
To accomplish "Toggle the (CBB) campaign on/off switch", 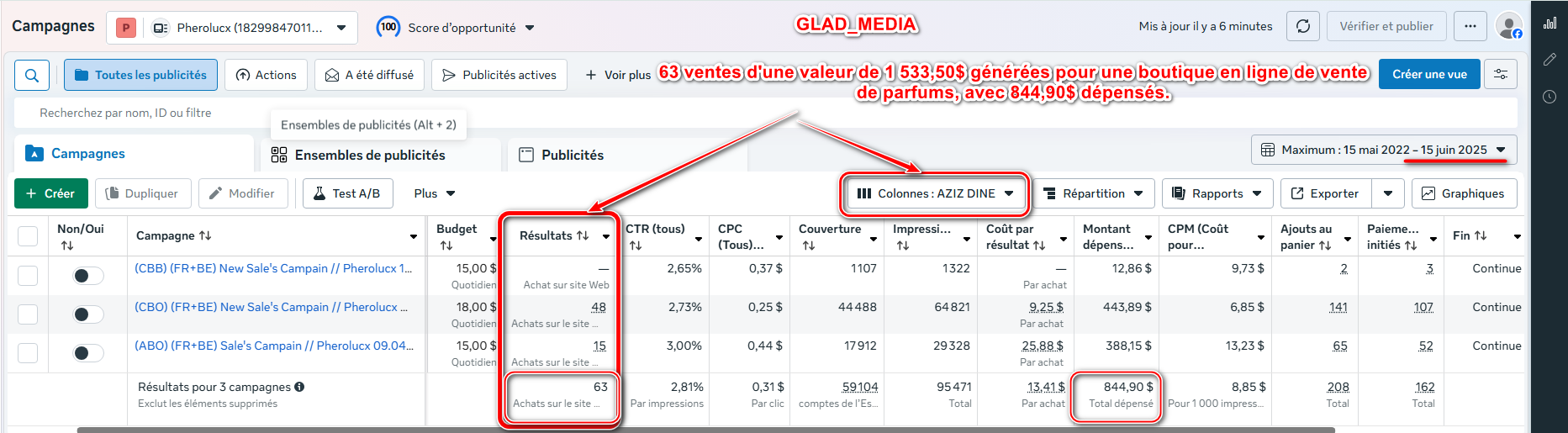I will coord(87,276).
